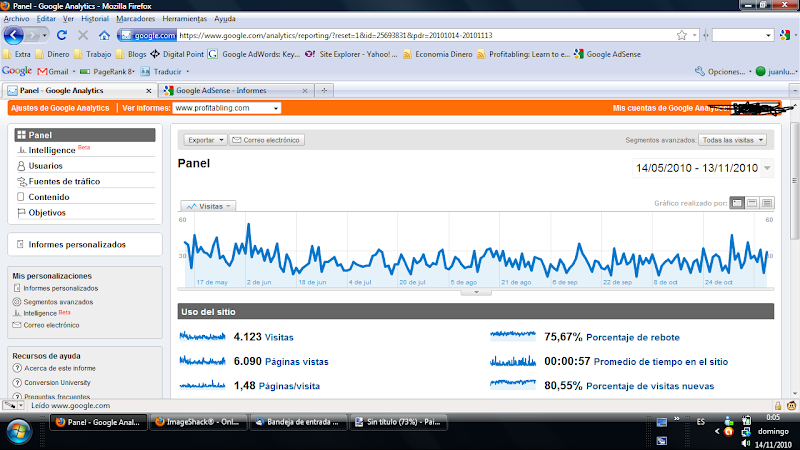Collapse the graph with the bottom arrow handle
The height and width of the screenshot is (450, 800).
pyautogui.click(x=476, y=292)
